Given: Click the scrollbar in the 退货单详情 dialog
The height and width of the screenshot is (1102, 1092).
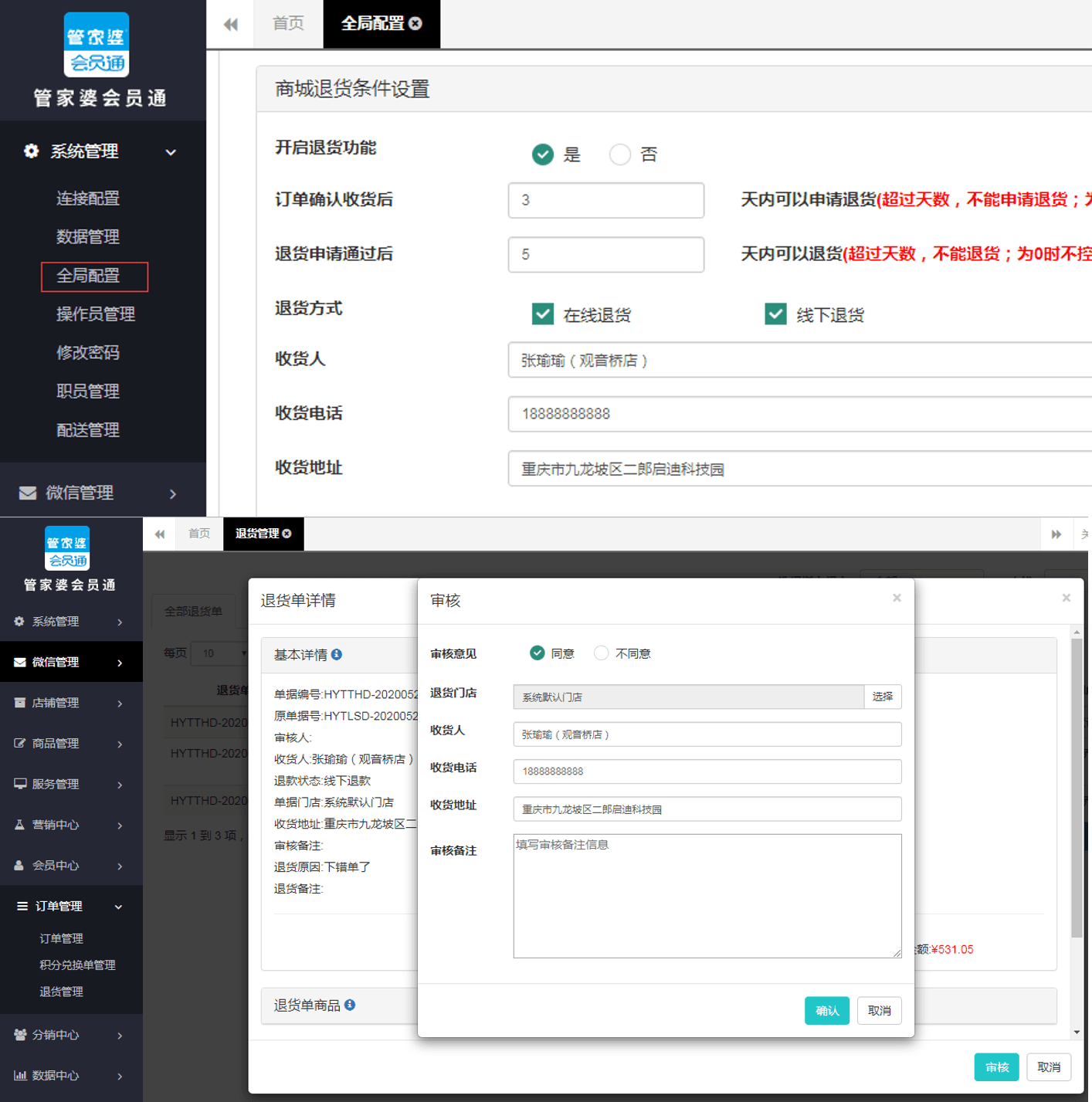Looking at the screenshot, I should tap(1077, 788).
